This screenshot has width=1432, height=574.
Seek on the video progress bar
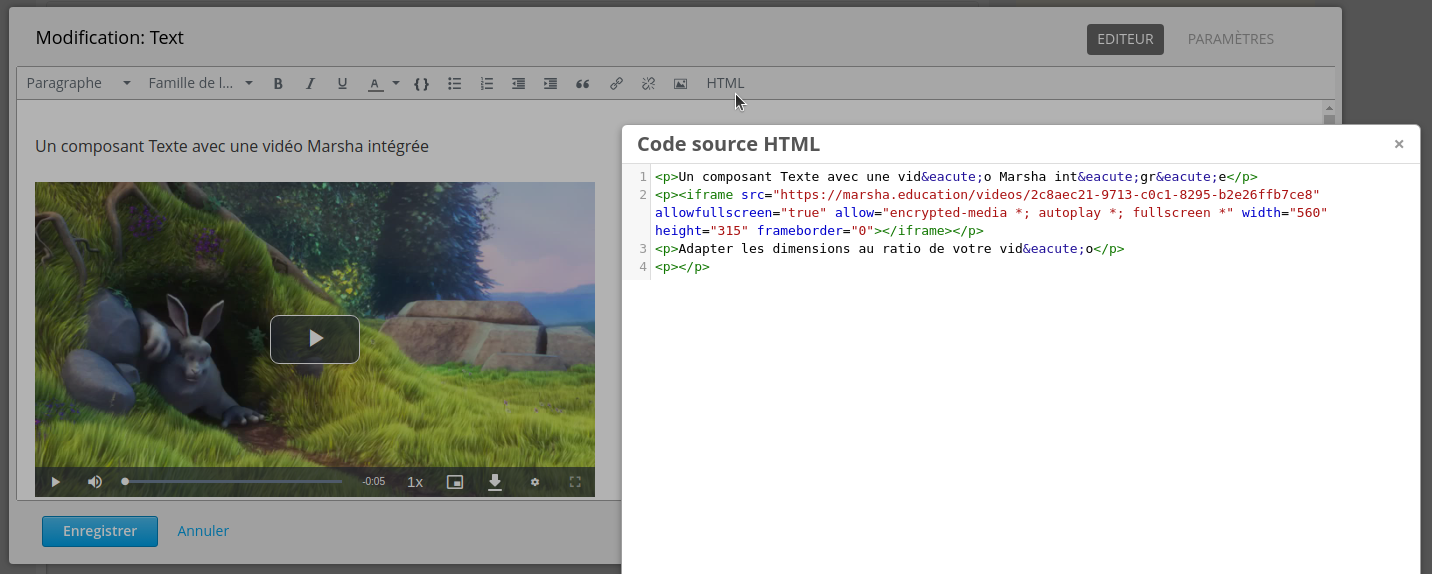click(x=233, y=482)
